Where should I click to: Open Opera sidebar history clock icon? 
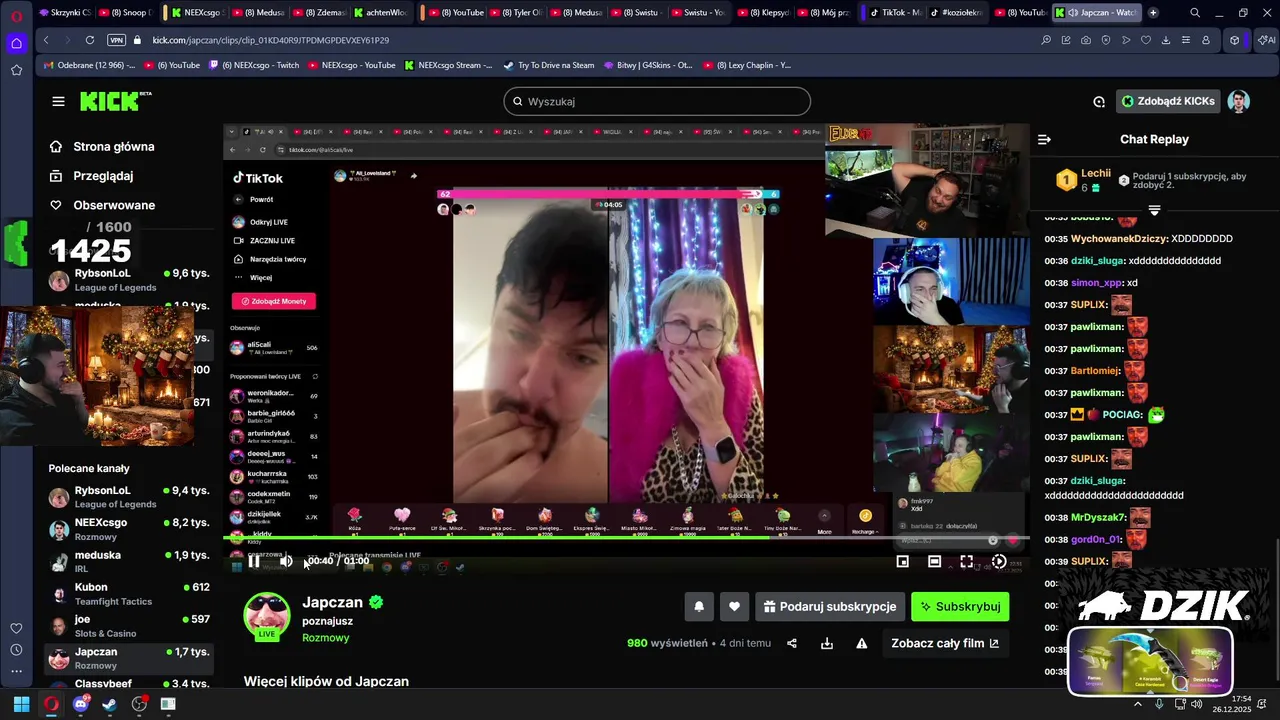pyautogui.click(x=16, y=650)
